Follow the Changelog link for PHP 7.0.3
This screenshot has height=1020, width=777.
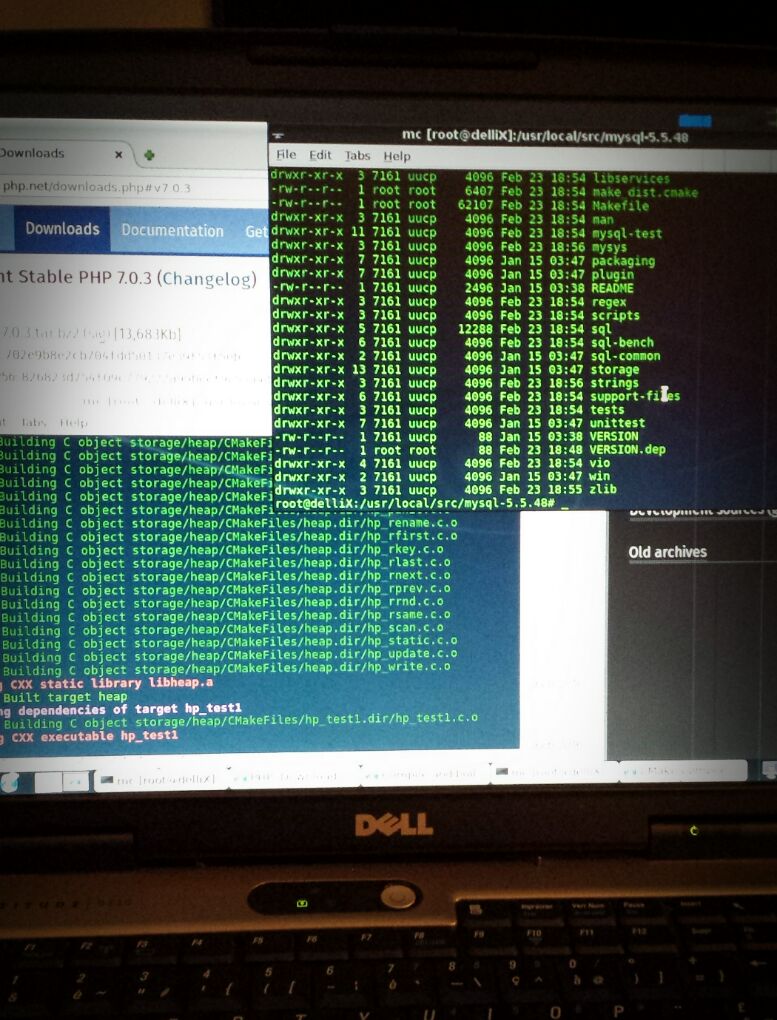(208, 279)
